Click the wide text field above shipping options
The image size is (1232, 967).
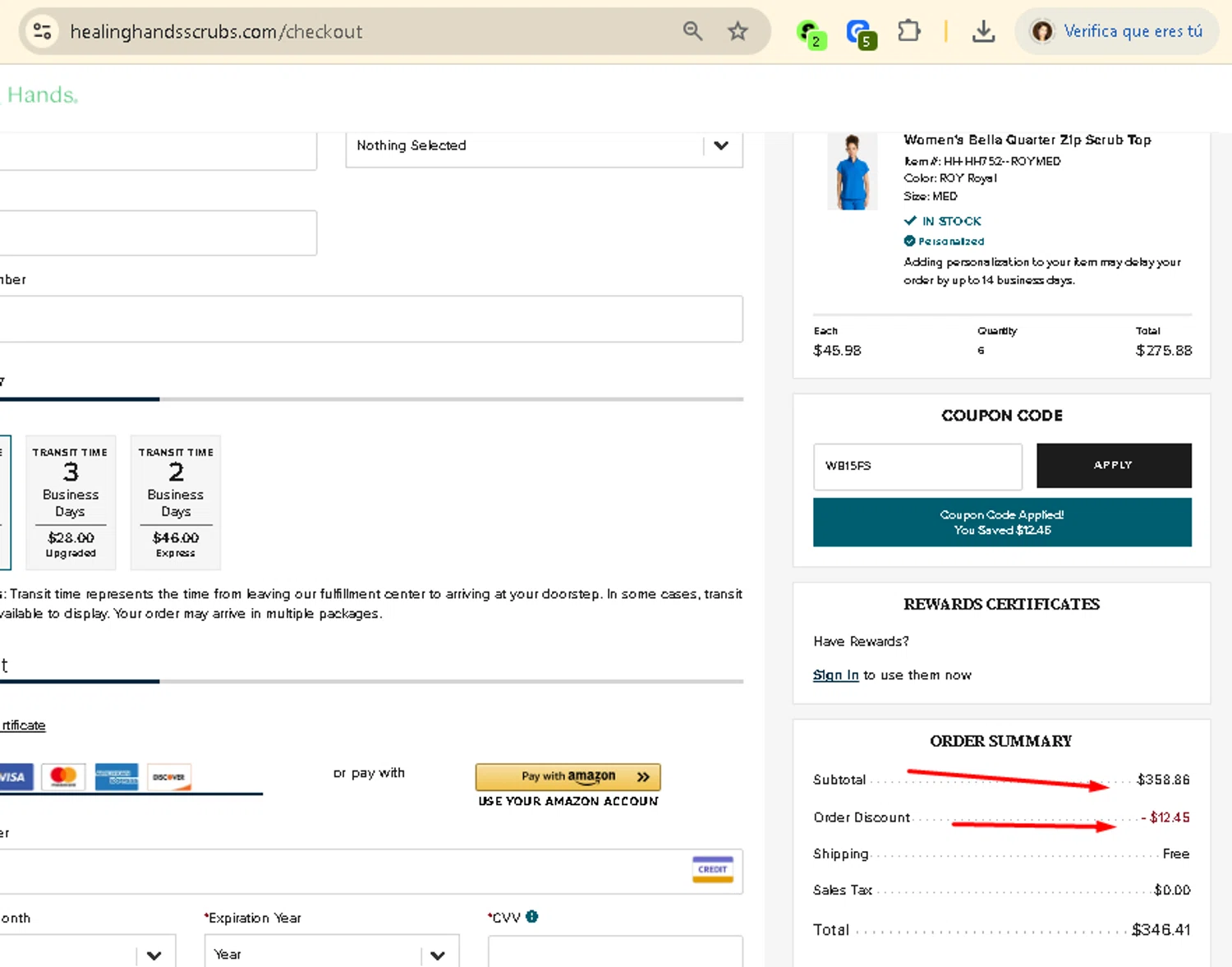(371, 319)
